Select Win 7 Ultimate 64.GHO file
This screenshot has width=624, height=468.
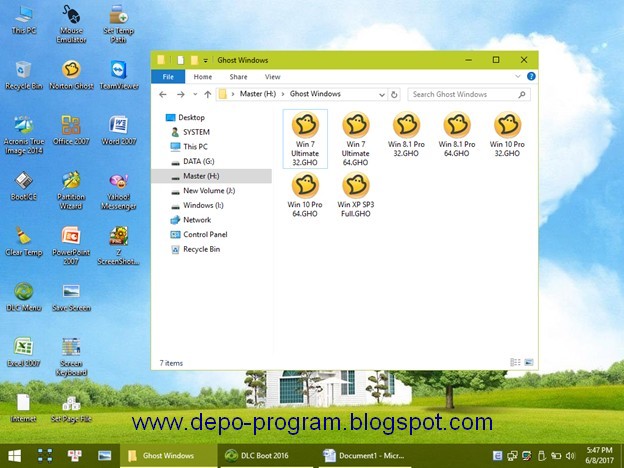pos(355,139)
